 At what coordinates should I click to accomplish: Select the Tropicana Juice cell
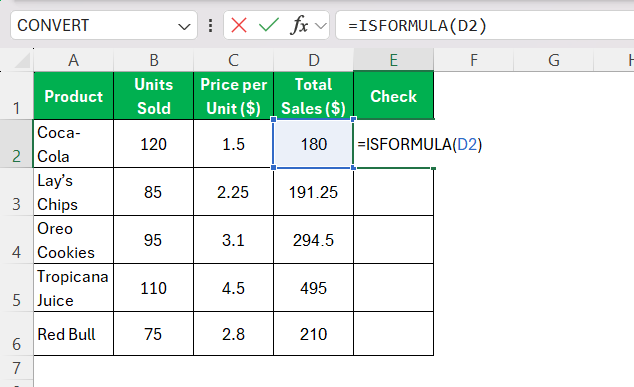click(x=74, y=288)
